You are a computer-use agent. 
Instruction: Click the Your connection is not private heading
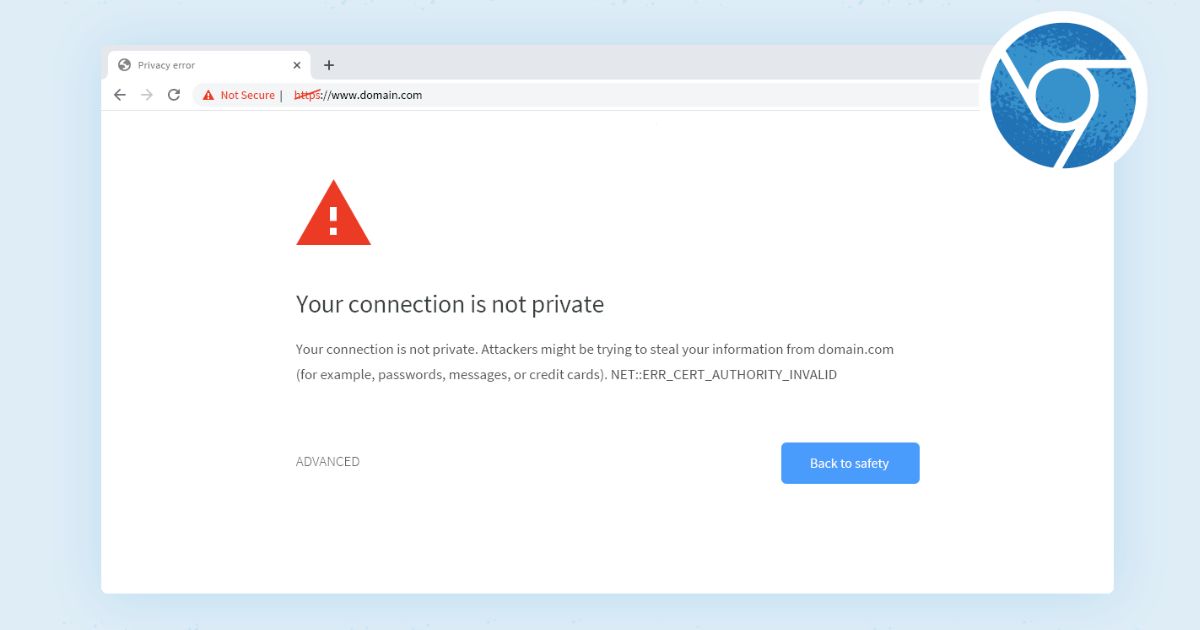pyautogui.click(x=450, y=304)
